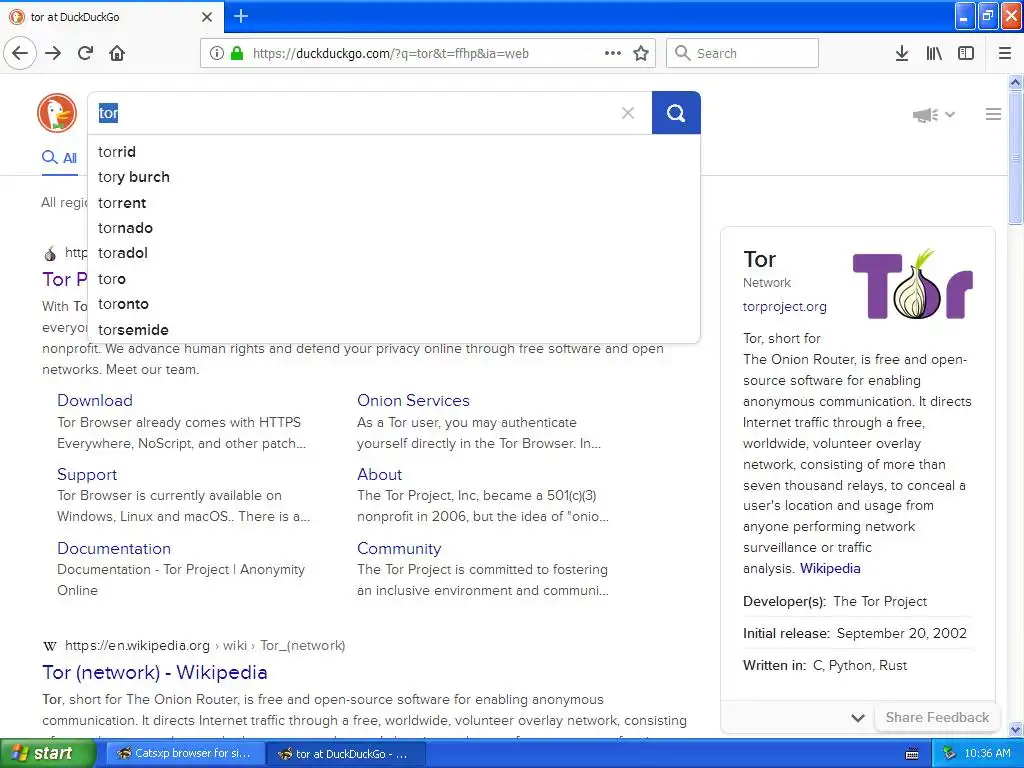This screenshot has width=1024, height=768.
Task: Open page actions three-dot menu
Action: pos(613,53)
